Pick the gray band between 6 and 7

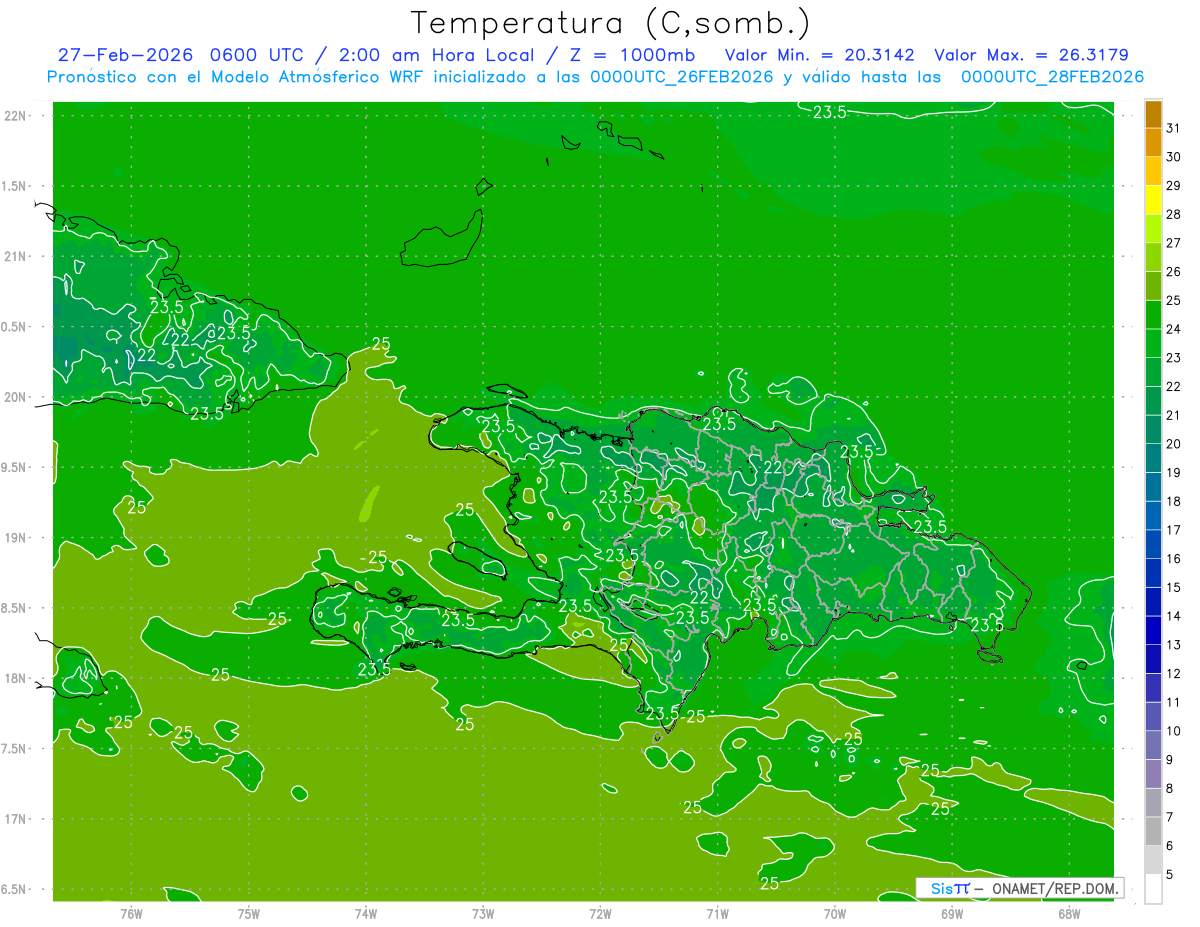[1153, 831]
